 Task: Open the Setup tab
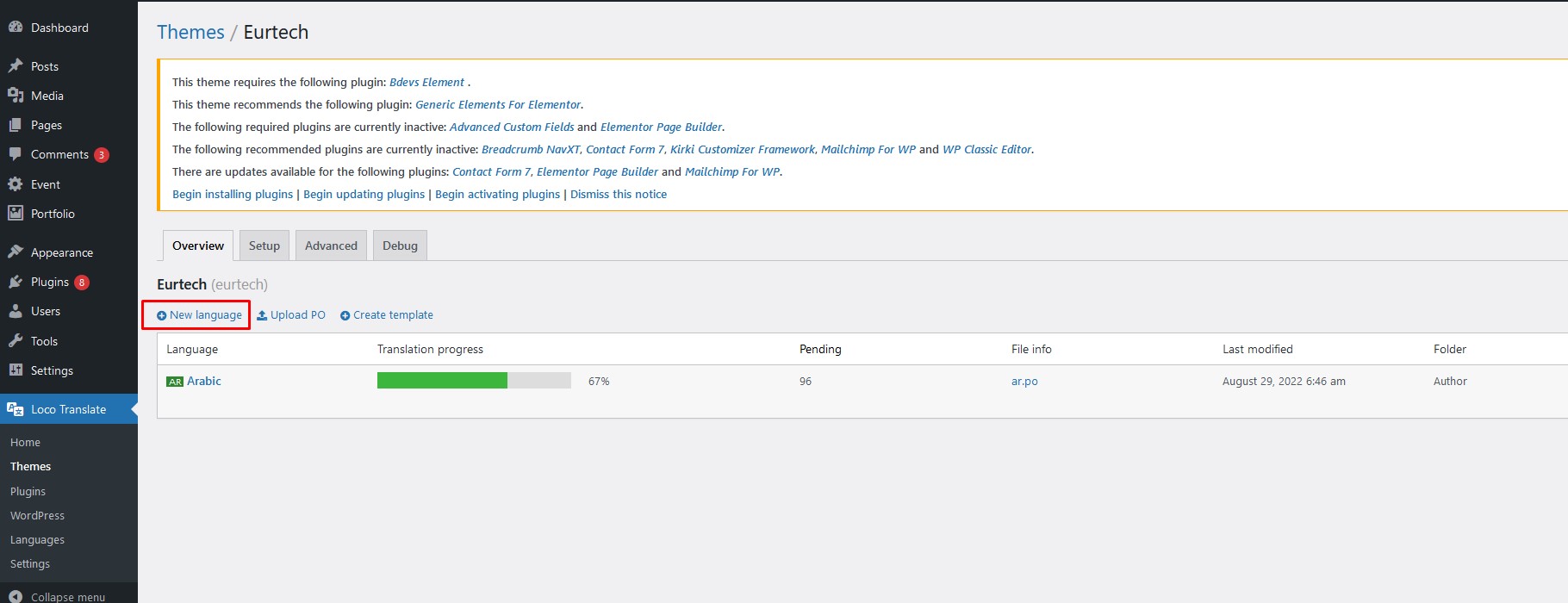(264, 246)
